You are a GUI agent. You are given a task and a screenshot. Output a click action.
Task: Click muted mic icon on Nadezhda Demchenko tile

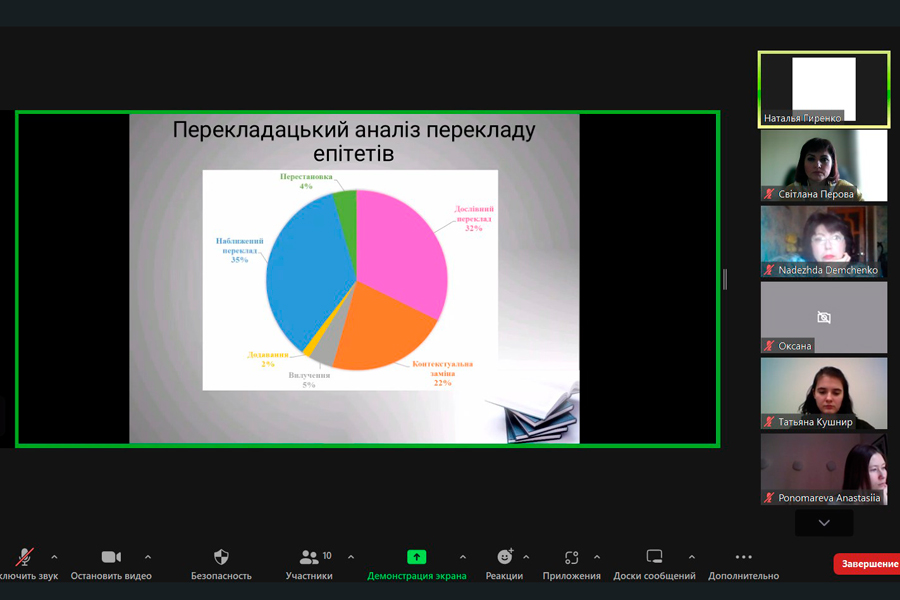coord(769,270)
